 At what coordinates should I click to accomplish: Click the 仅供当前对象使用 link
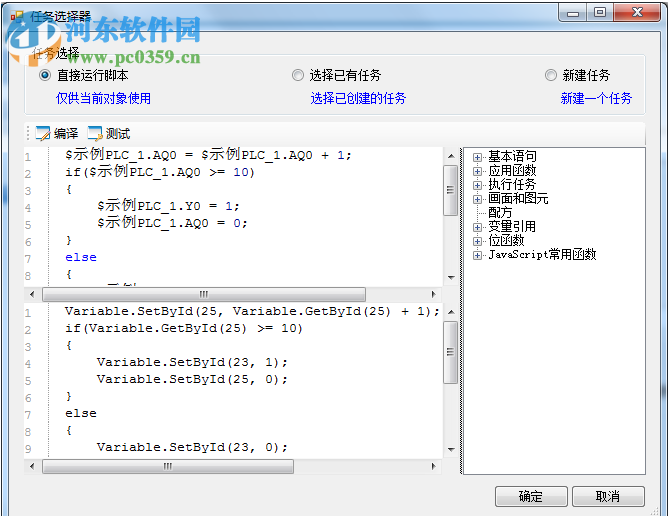pos(103,99)
